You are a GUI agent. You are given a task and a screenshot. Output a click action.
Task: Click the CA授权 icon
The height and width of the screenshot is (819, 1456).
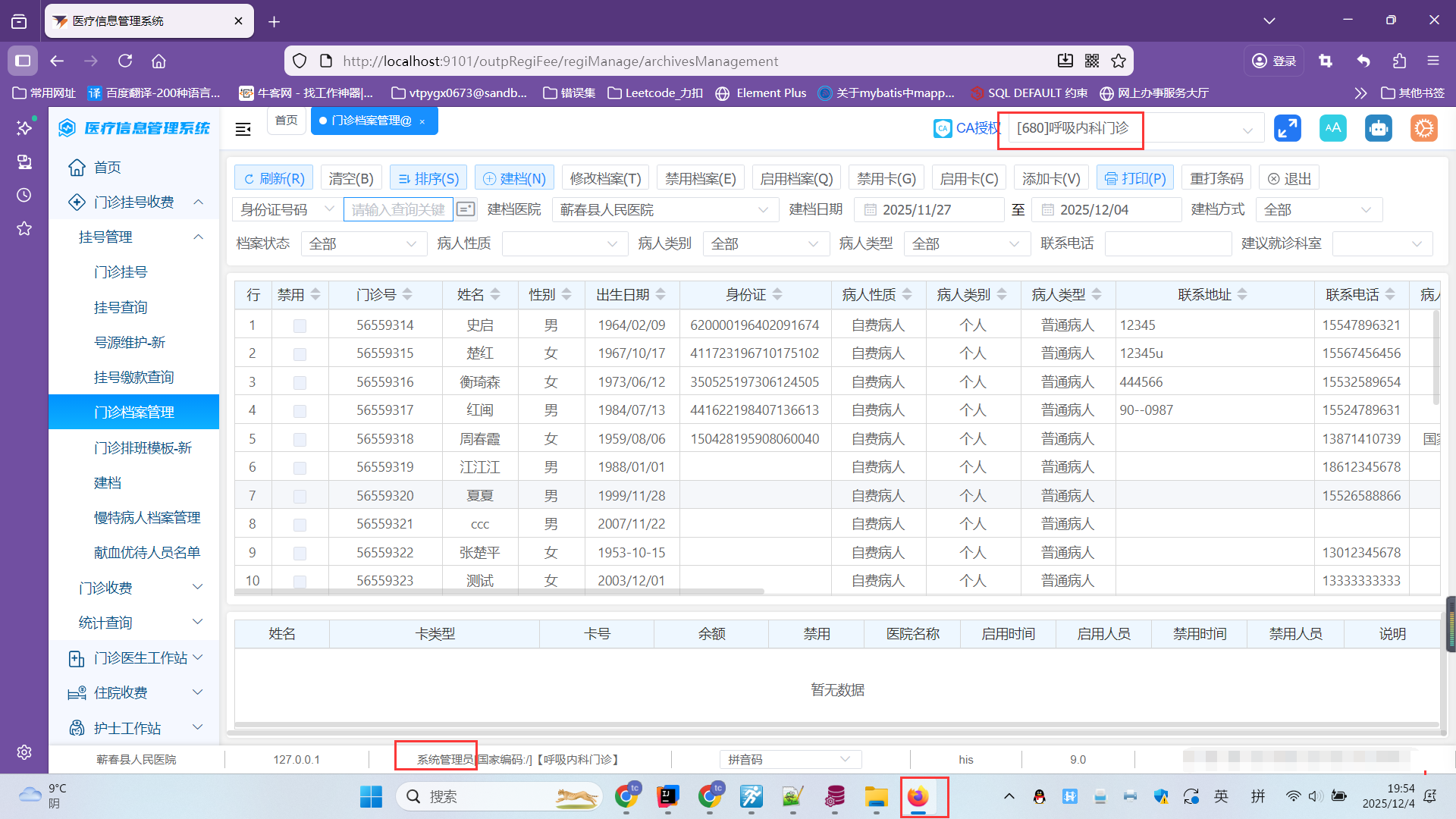point(943,128)
